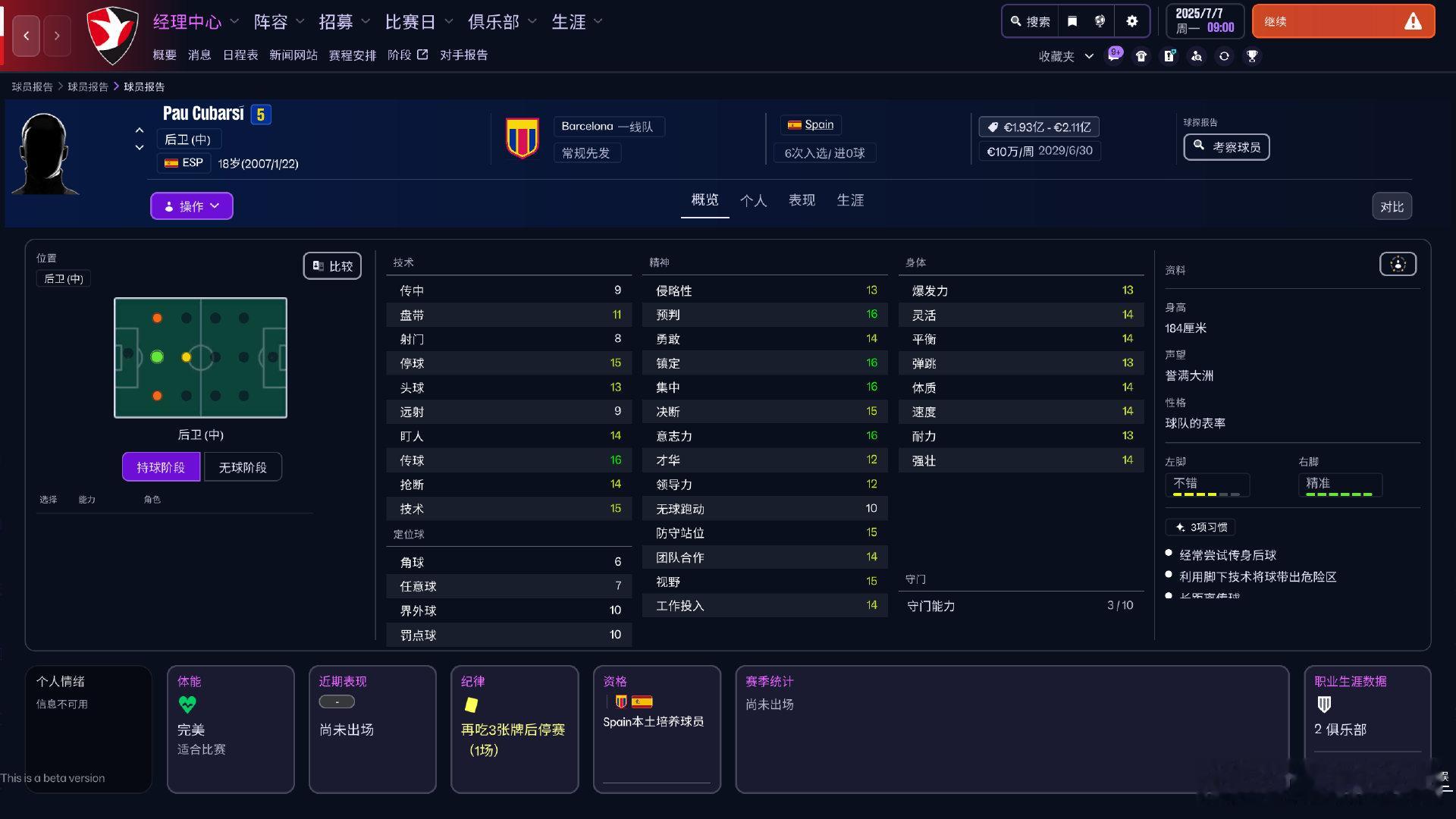This screenshot has height=819, width=1456.
Task: Click the circular arrows transfer shortcut icon
Action: click(x=1224, y=56)
